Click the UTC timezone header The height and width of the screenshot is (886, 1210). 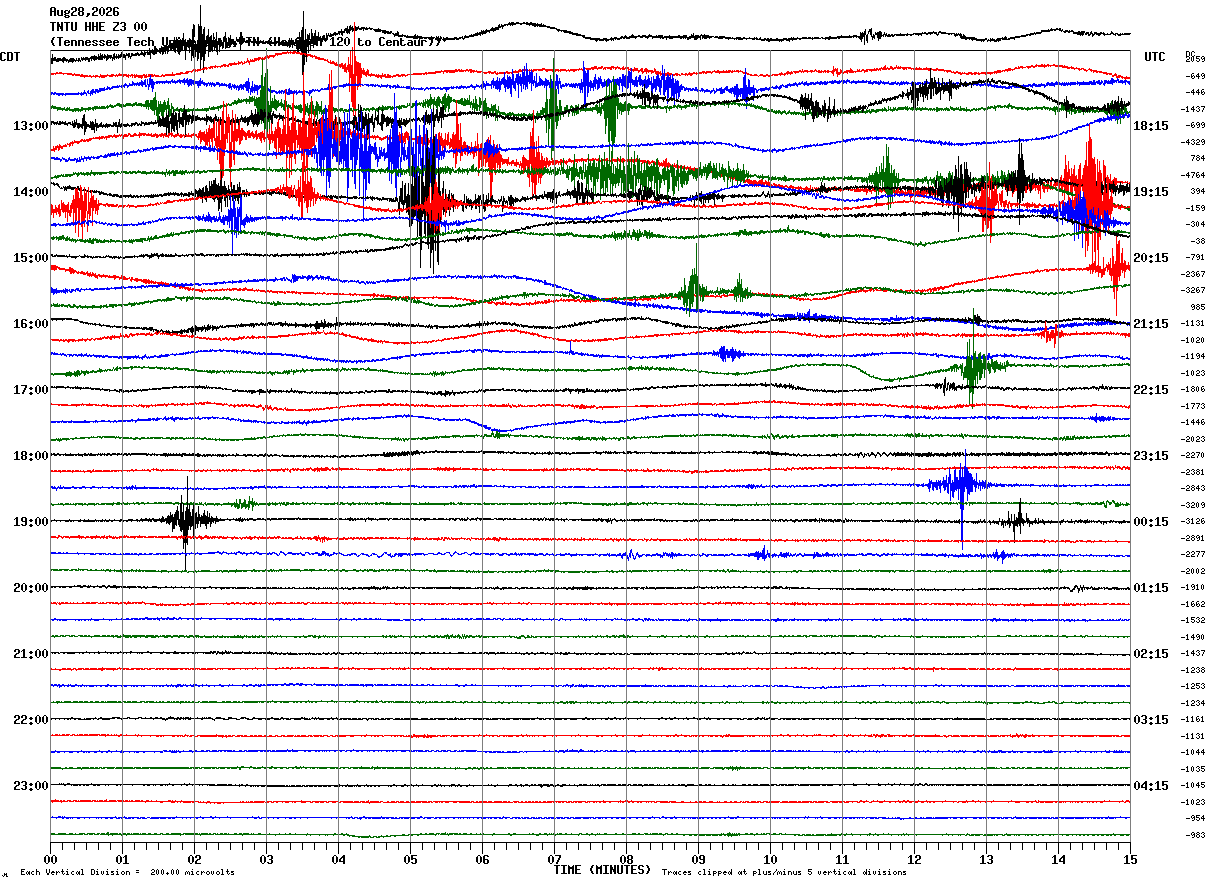point(1155,57)
